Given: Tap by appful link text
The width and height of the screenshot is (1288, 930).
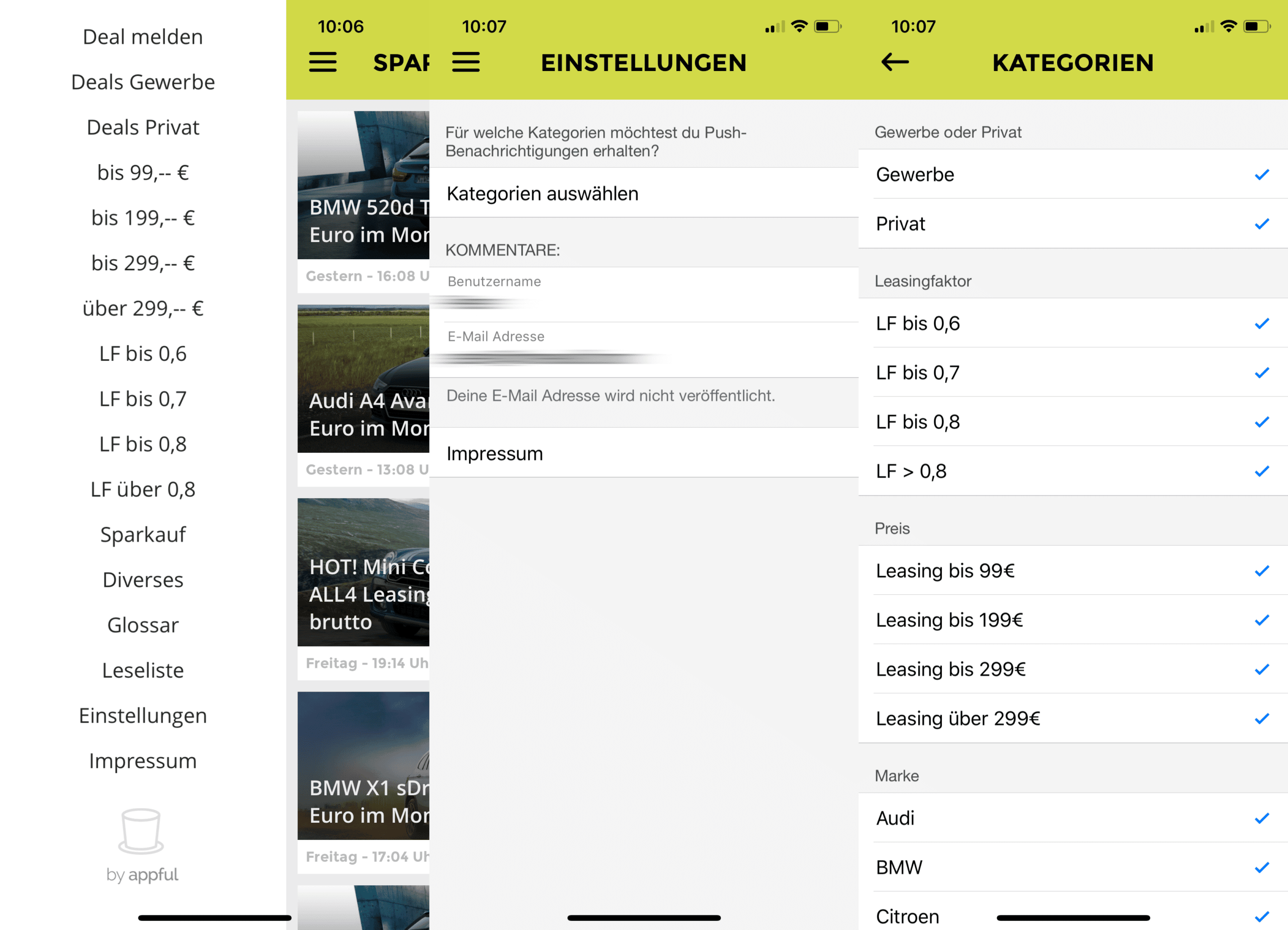Looking at the screenshot, I should tap(142, 875).
